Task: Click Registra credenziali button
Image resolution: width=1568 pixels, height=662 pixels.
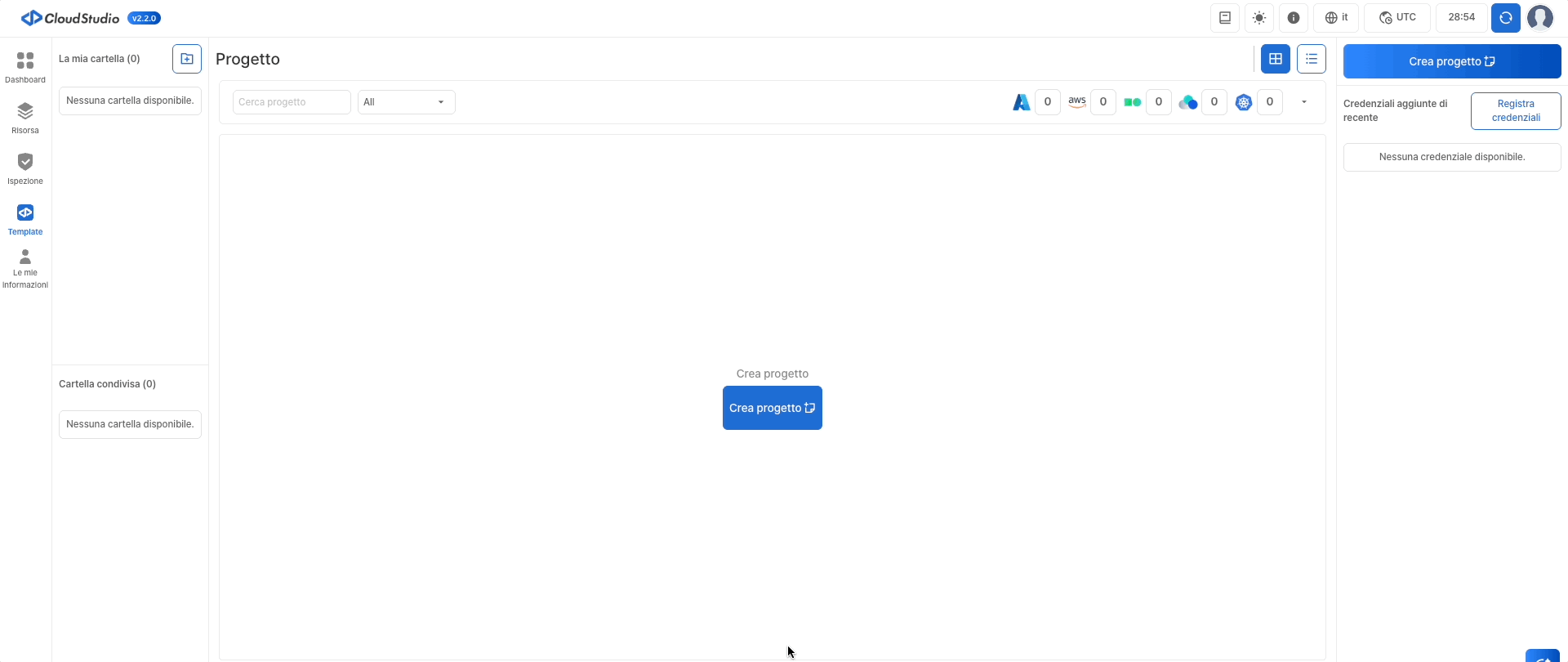Action: (x=1516, y=110)
